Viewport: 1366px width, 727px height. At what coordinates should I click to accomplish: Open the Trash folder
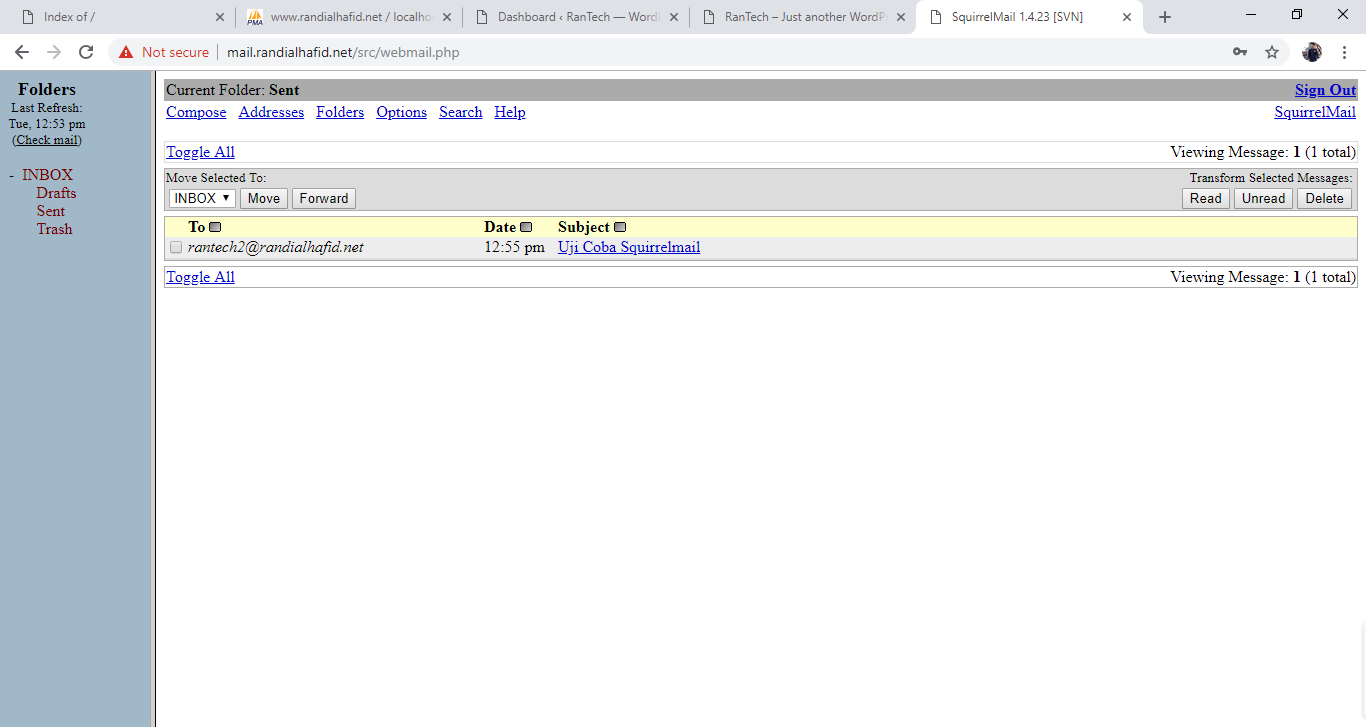coord(55,229)
